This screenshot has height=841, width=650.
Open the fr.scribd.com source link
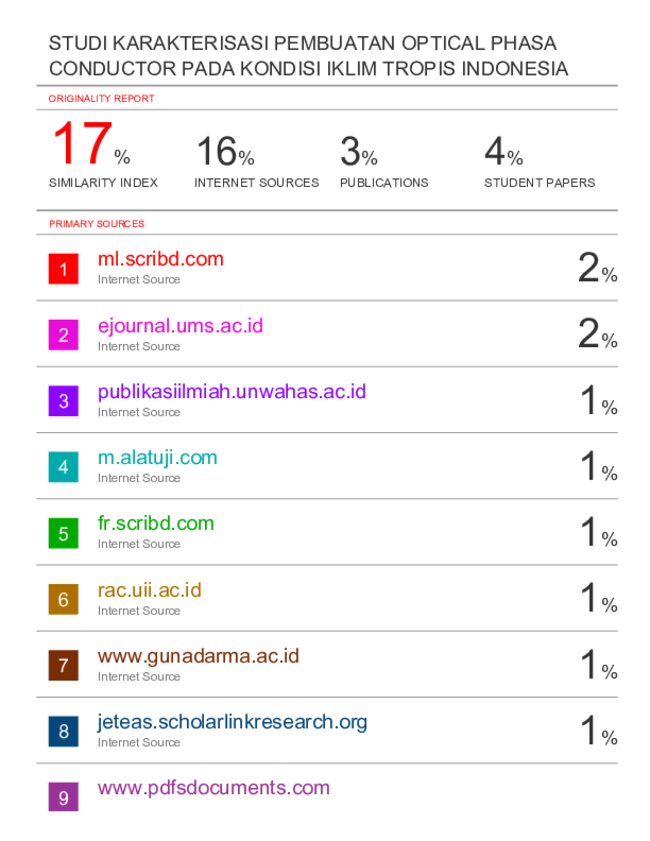pyautogui.click(x=156, y=523)
